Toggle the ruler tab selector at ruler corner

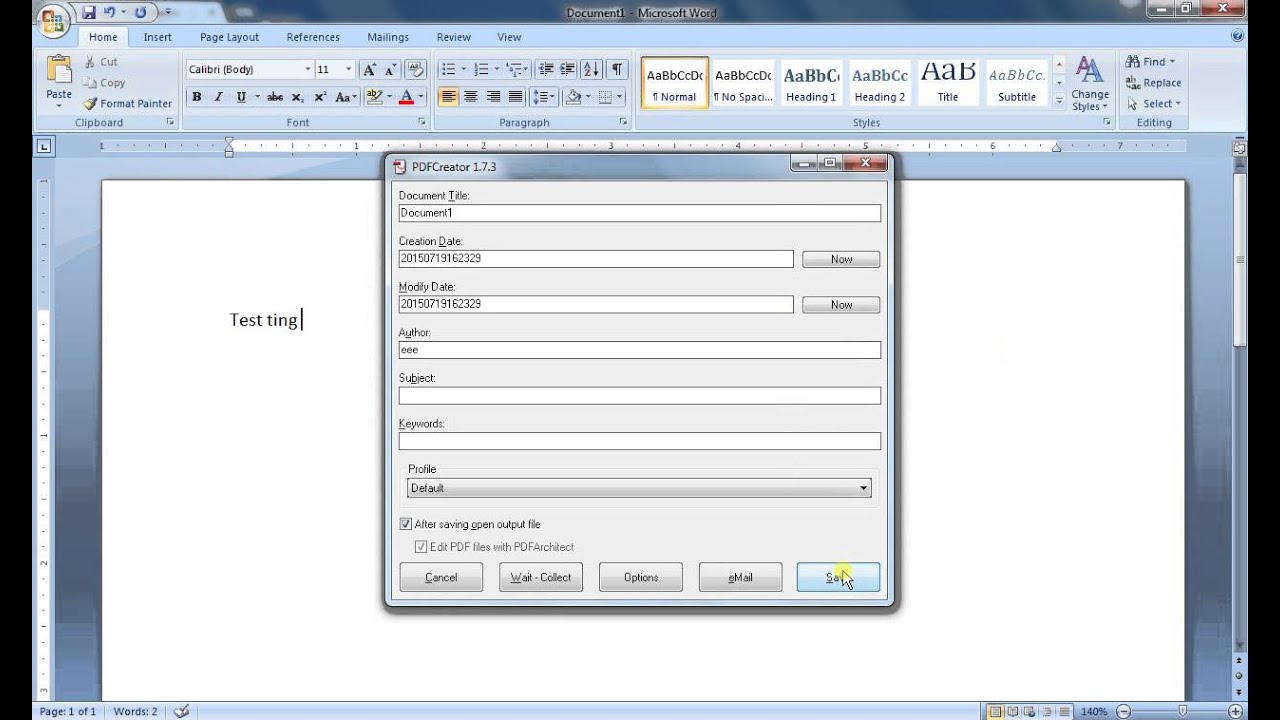coord(44,147)
